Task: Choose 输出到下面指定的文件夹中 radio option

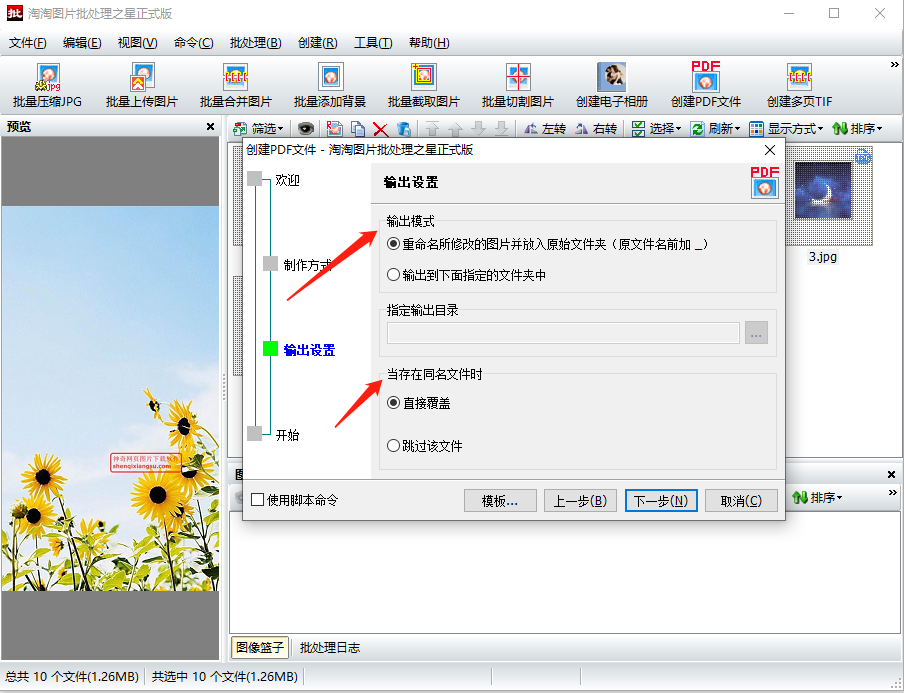Action: click(x=394, y=274)
